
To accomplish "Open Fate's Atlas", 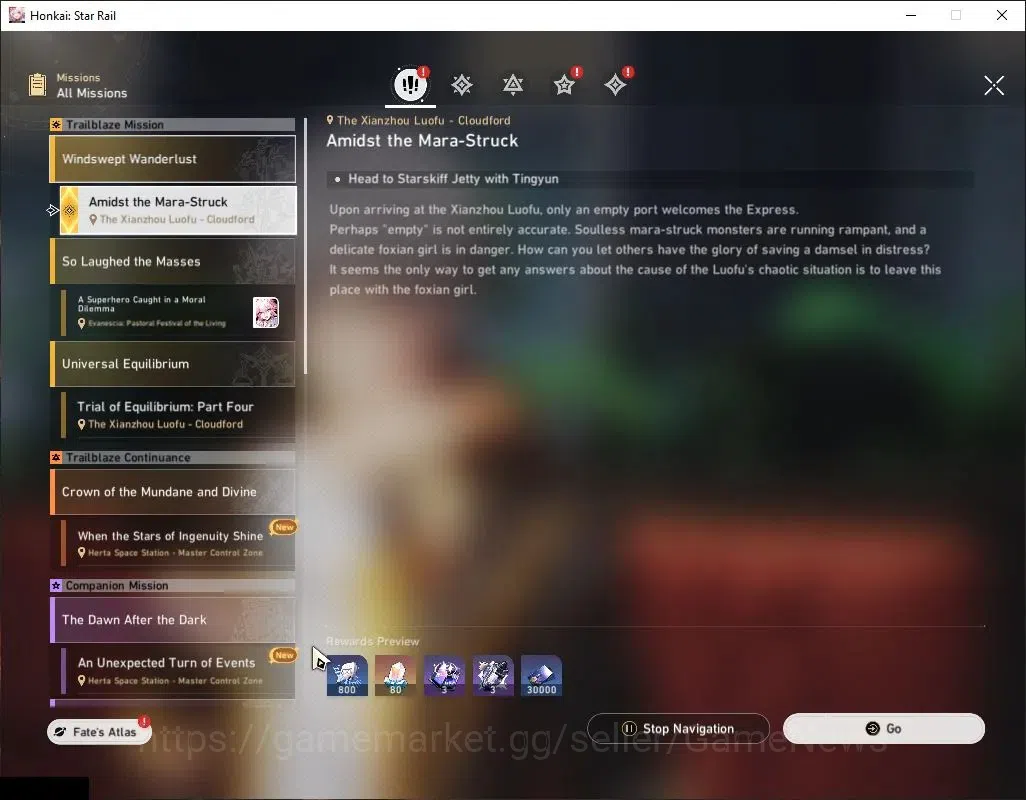I will 99,732.
